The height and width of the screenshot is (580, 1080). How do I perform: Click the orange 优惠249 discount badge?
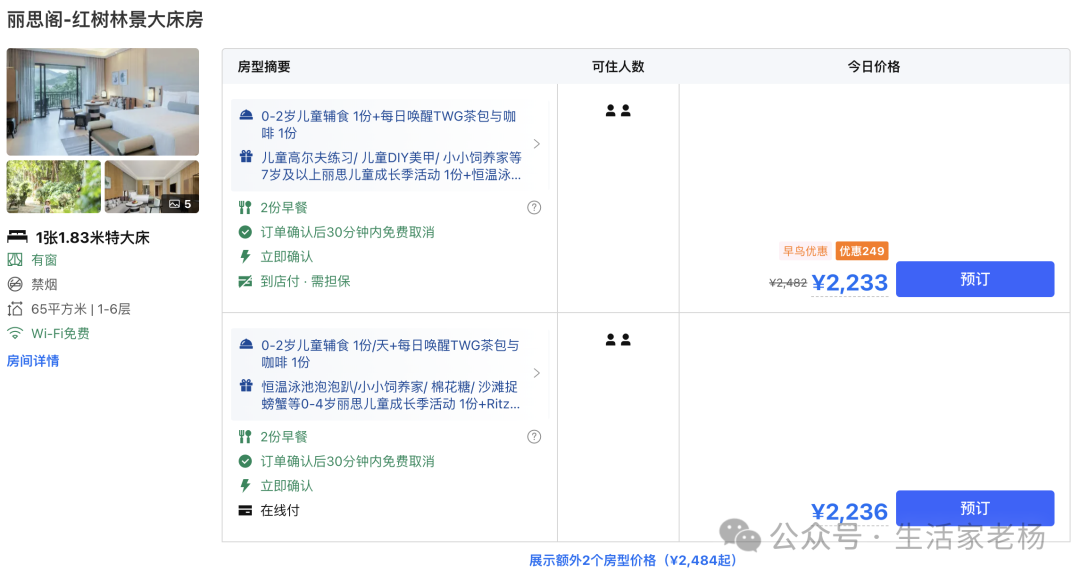pos(862,251)
